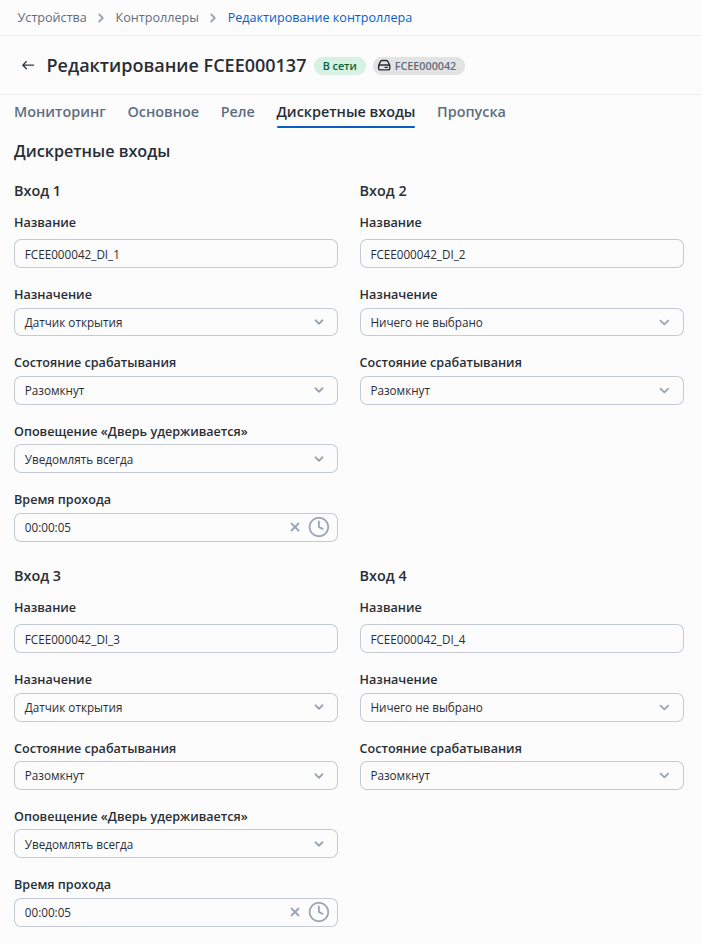The height and width of the screenshot is (944, 702).
Task: Focus the FCEE000042_DI_3 name field
Action: pyautogui.click(x=176, y=639)
